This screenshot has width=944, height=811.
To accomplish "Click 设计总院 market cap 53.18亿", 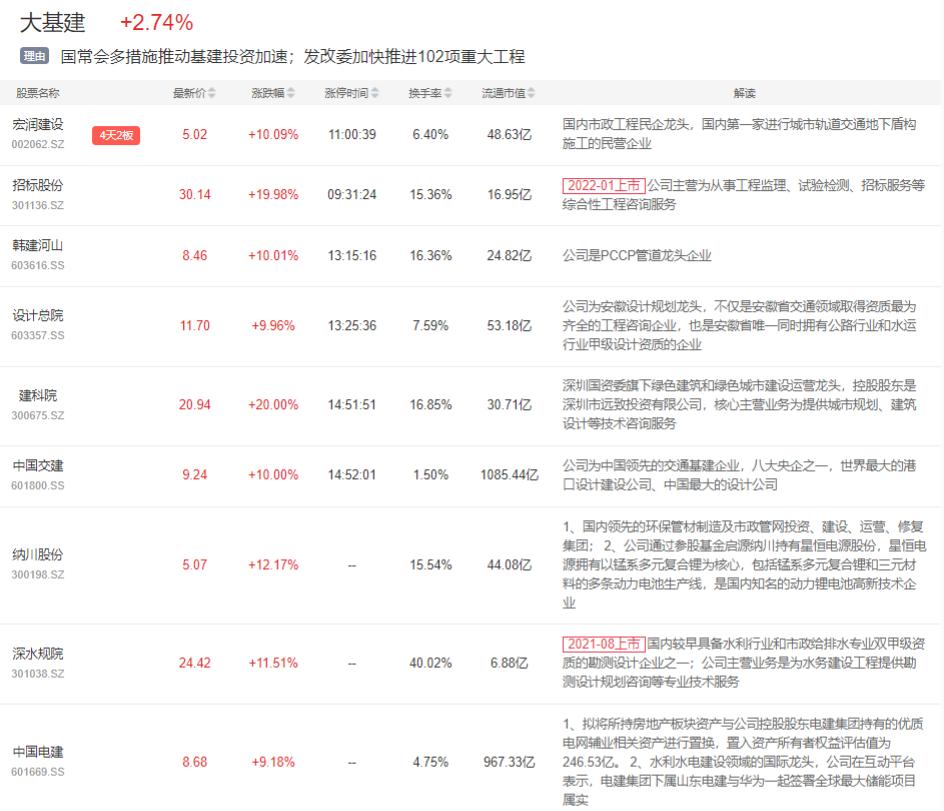I will (509, 326).
